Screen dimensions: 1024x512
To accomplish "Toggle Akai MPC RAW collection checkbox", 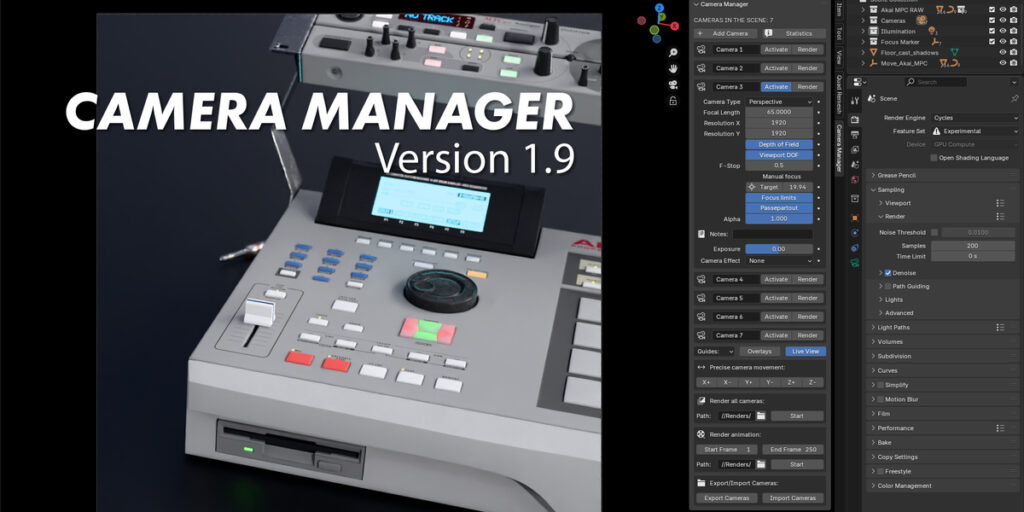I will click(992, 10).
